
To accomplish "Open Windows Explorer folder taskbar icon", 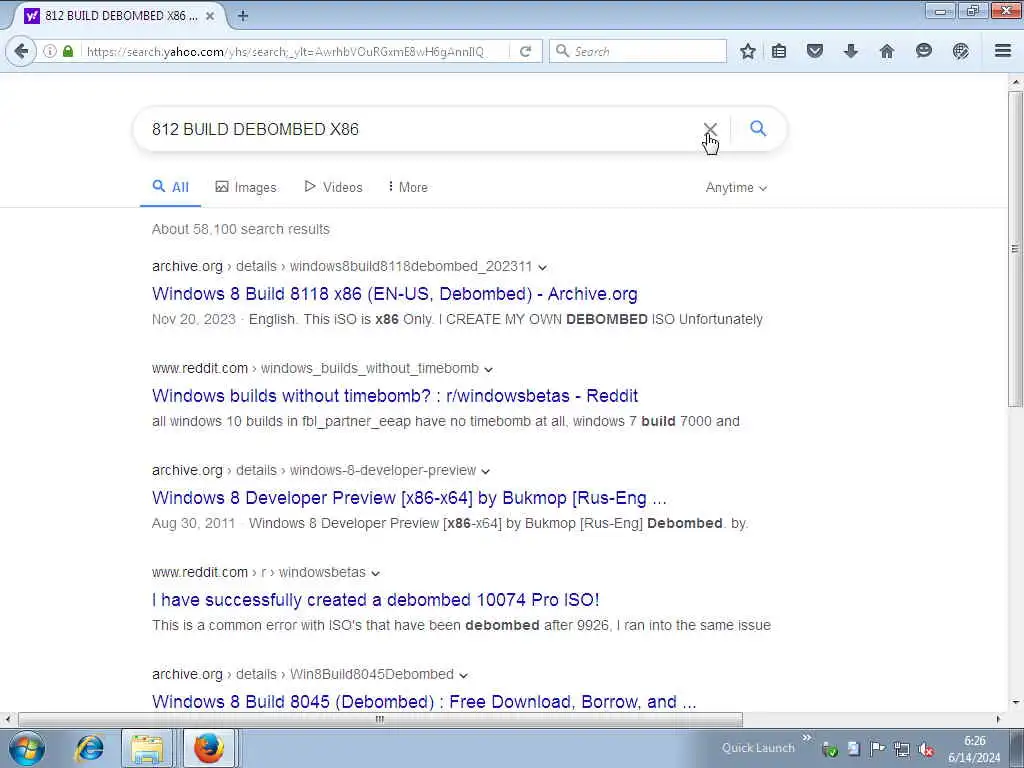I will pos(147,748).
